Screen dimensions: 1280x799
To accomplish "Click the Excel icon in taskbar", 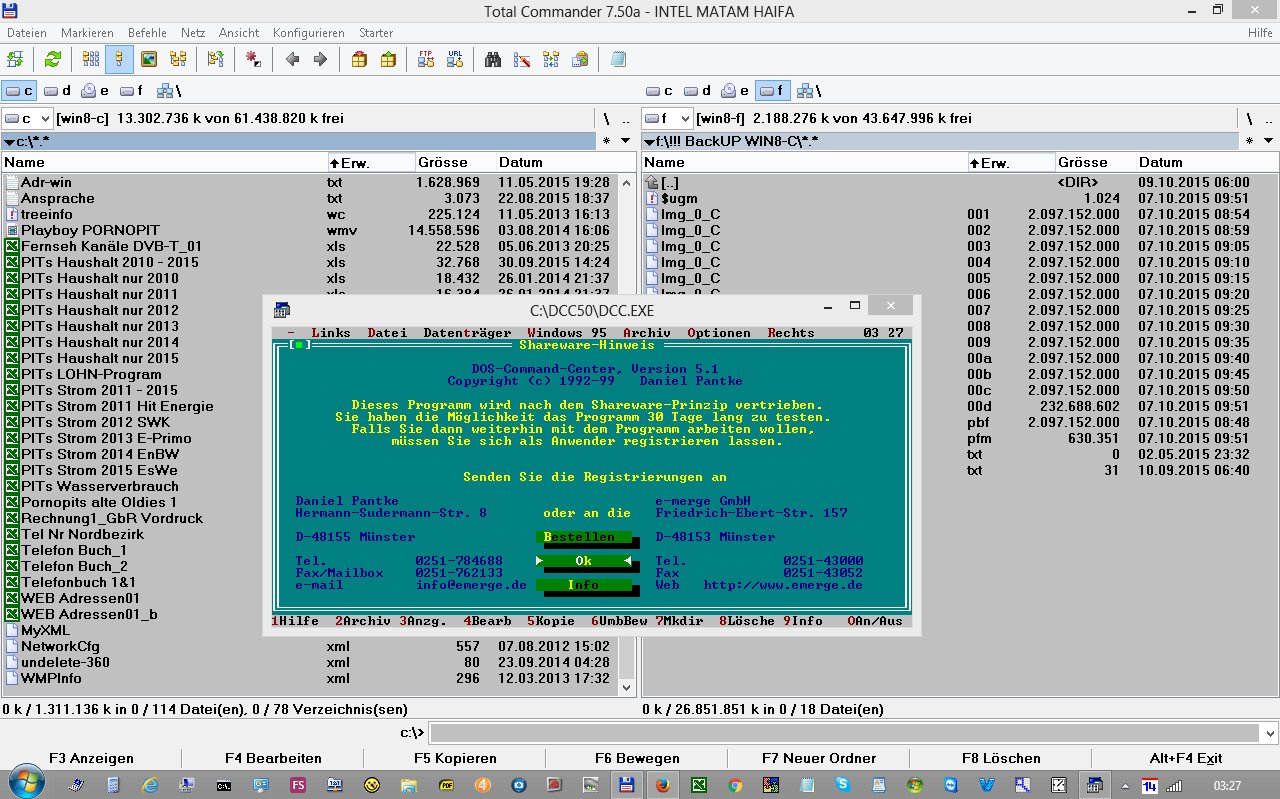I will (x=699, y=785).
